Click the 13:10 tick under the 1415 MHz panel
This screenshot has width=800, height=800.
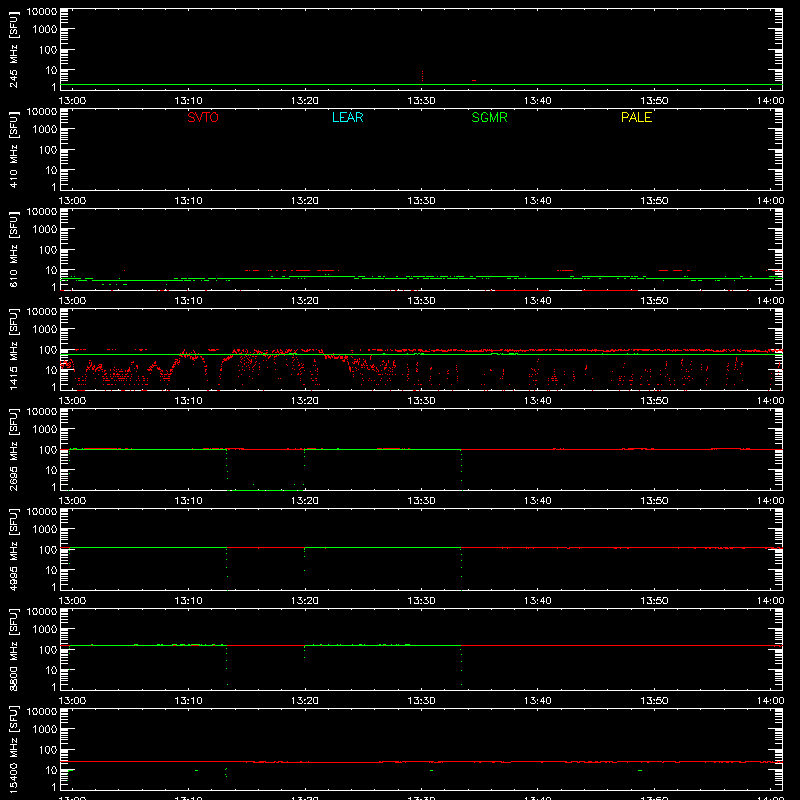click(x=188, y=401)
